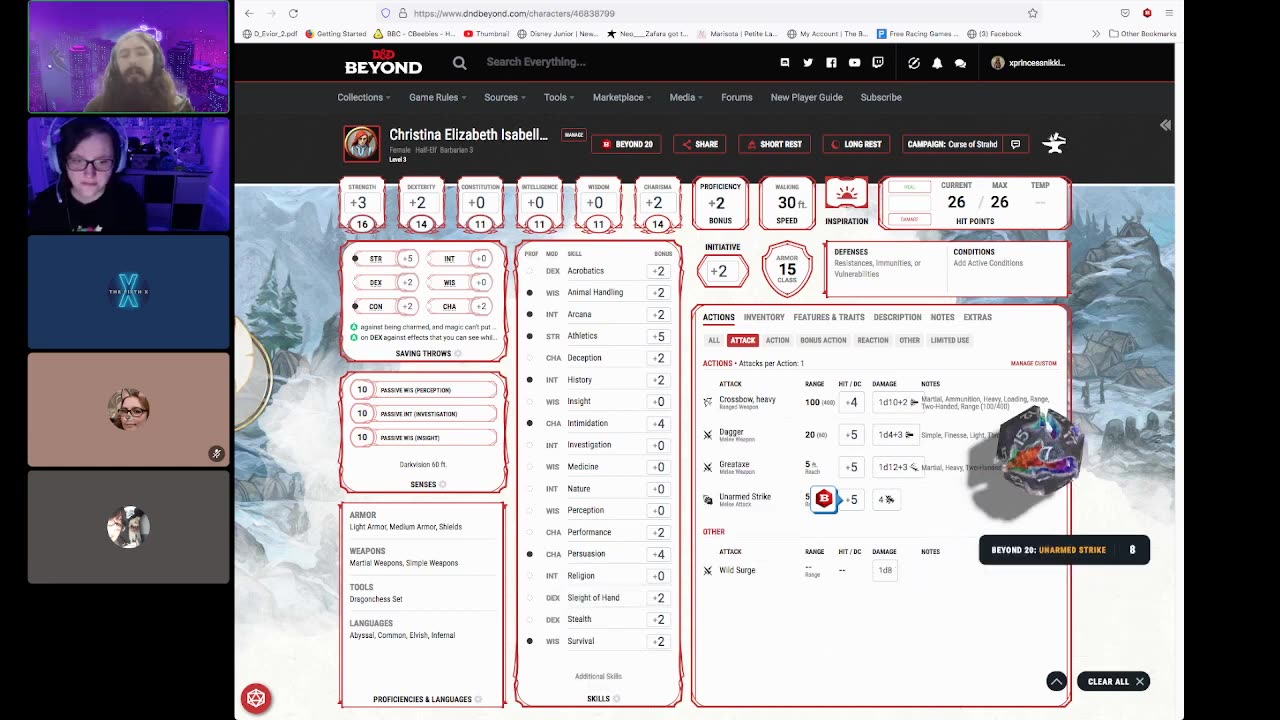Viewport: 1280px width, 720px height.
Task: Toggle Animal Handling proficiency dot
Action: (529, 293)
